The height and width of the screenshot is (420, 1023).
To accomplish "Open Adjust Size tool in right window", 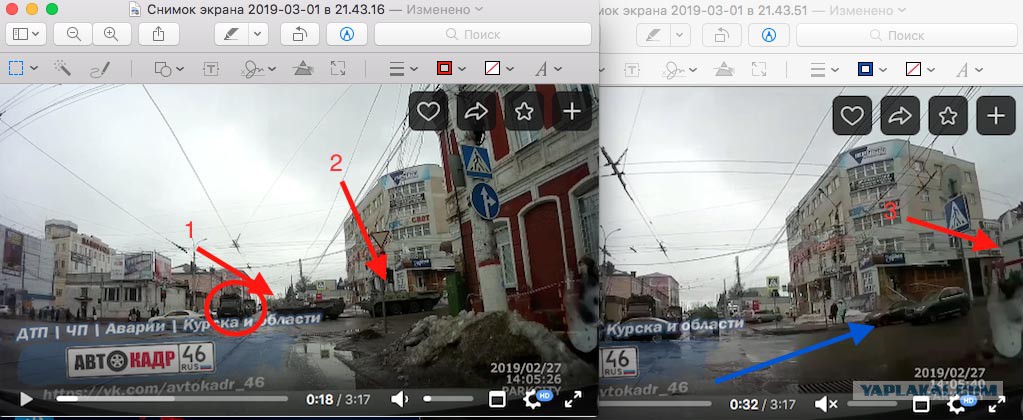I will click(x=759, y=68).
